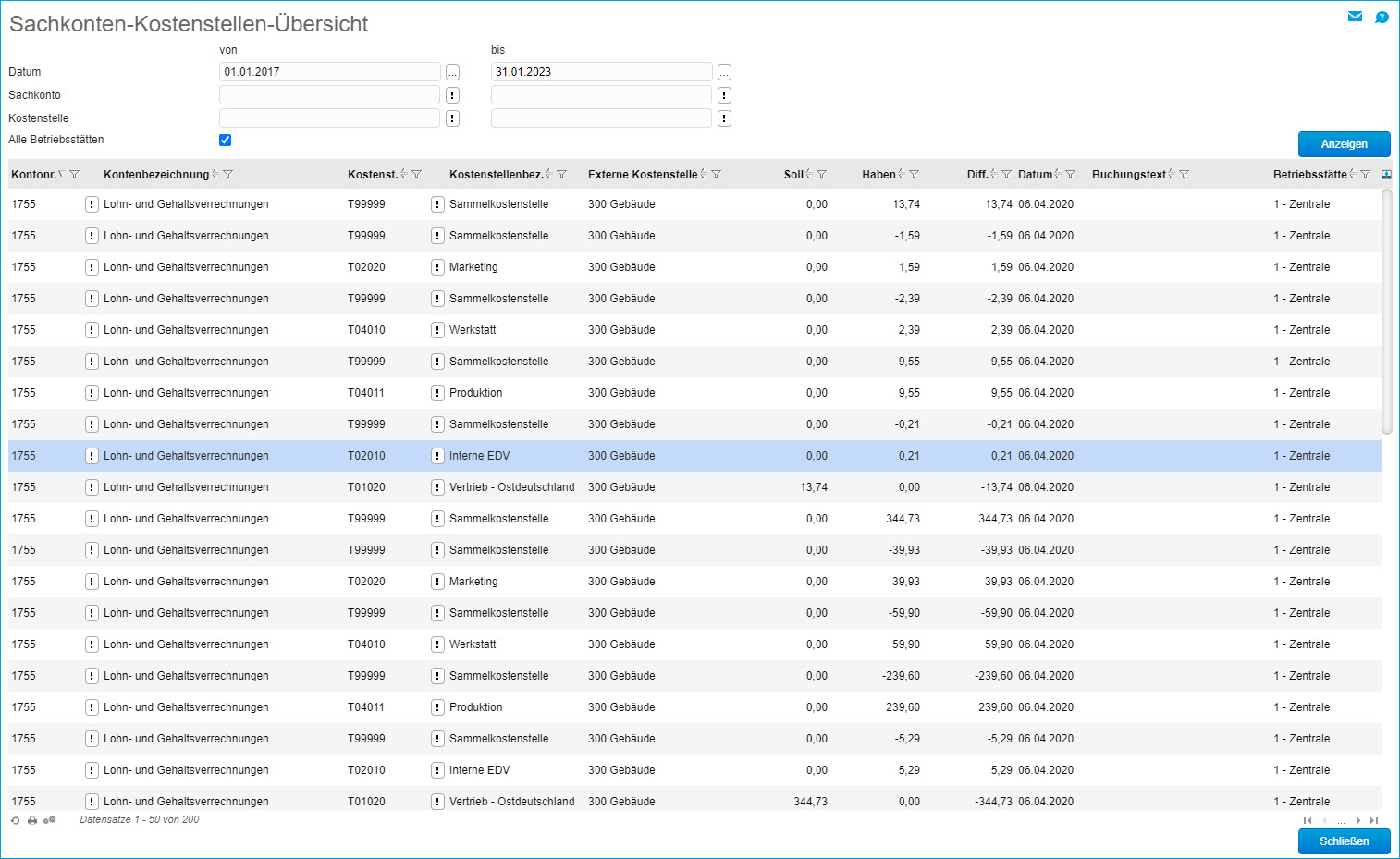
Task: Open the date picker for Datum von
Action: pyautogui.click(x=452, y=72)
